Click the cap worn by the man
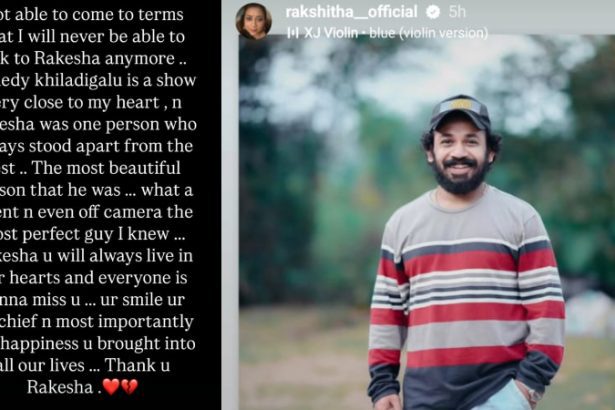 point(459,112)
